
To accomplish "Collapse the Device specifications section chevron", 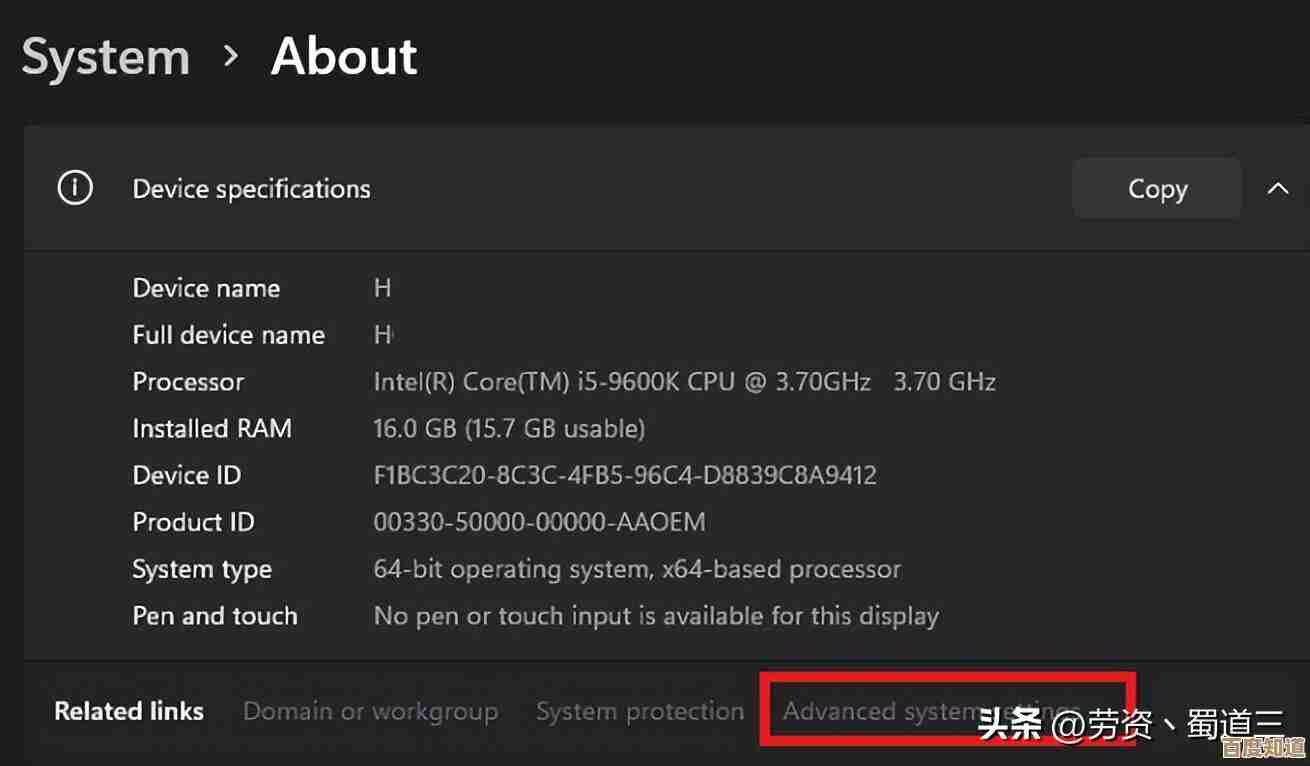I will [1278, 188].
